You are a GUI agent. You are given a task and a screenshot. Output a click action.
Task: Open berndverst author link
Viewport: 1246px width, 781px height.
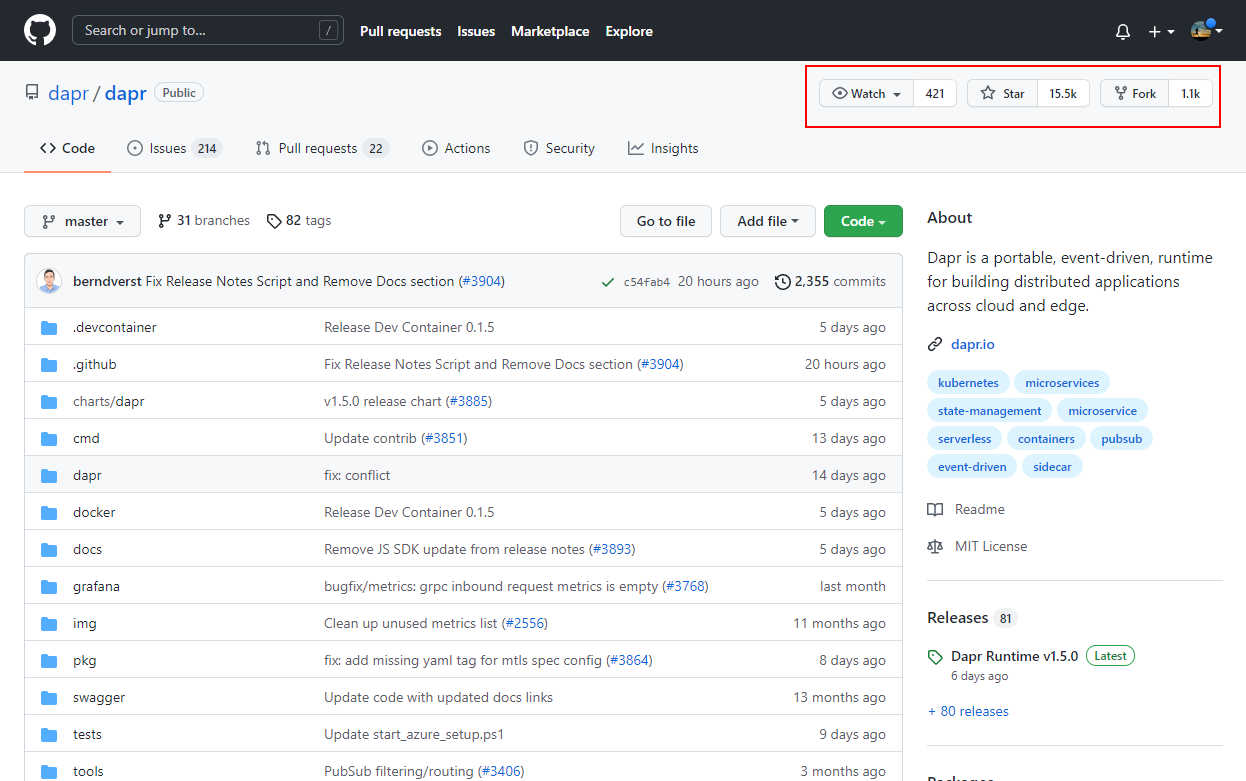(107, 281)
